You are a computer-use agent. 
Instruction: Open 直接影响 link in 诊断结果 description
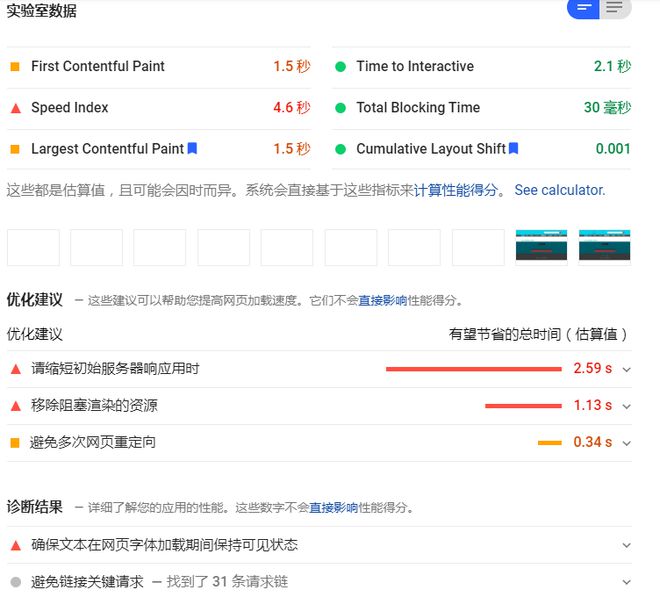pos(333,508)
